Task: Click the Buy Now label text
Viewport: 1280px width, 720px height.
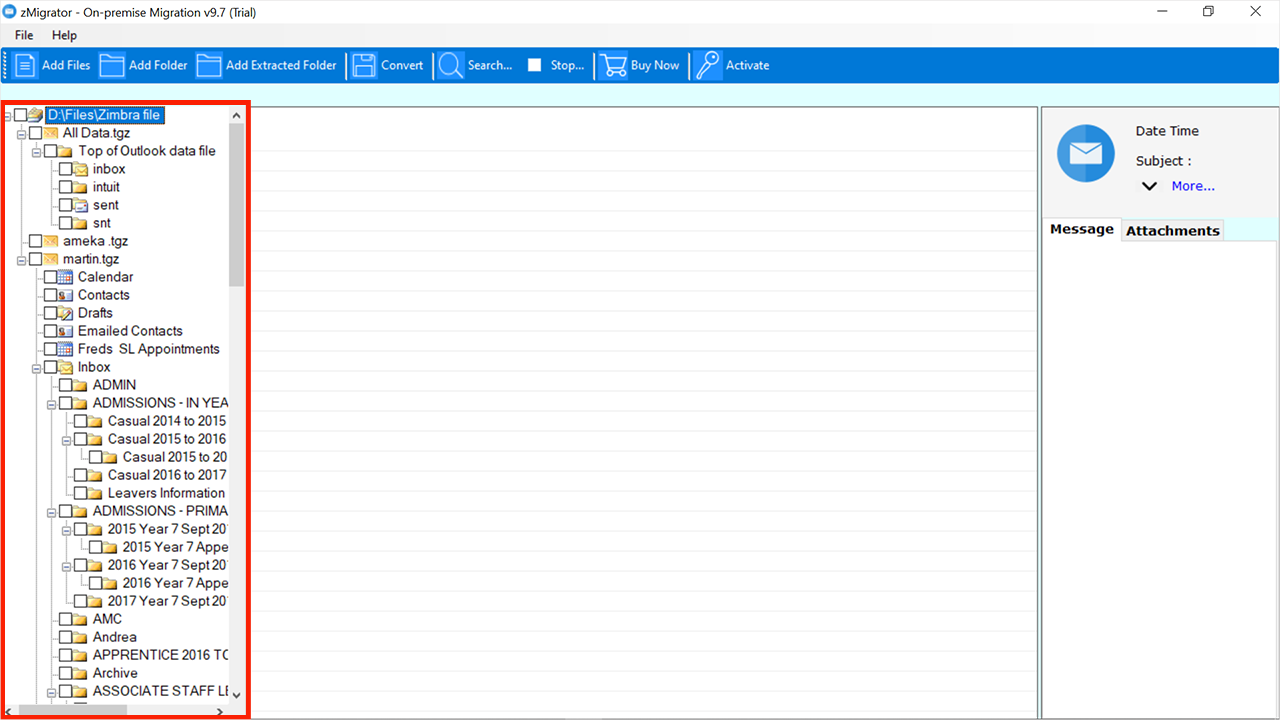Action: (655, 65)
